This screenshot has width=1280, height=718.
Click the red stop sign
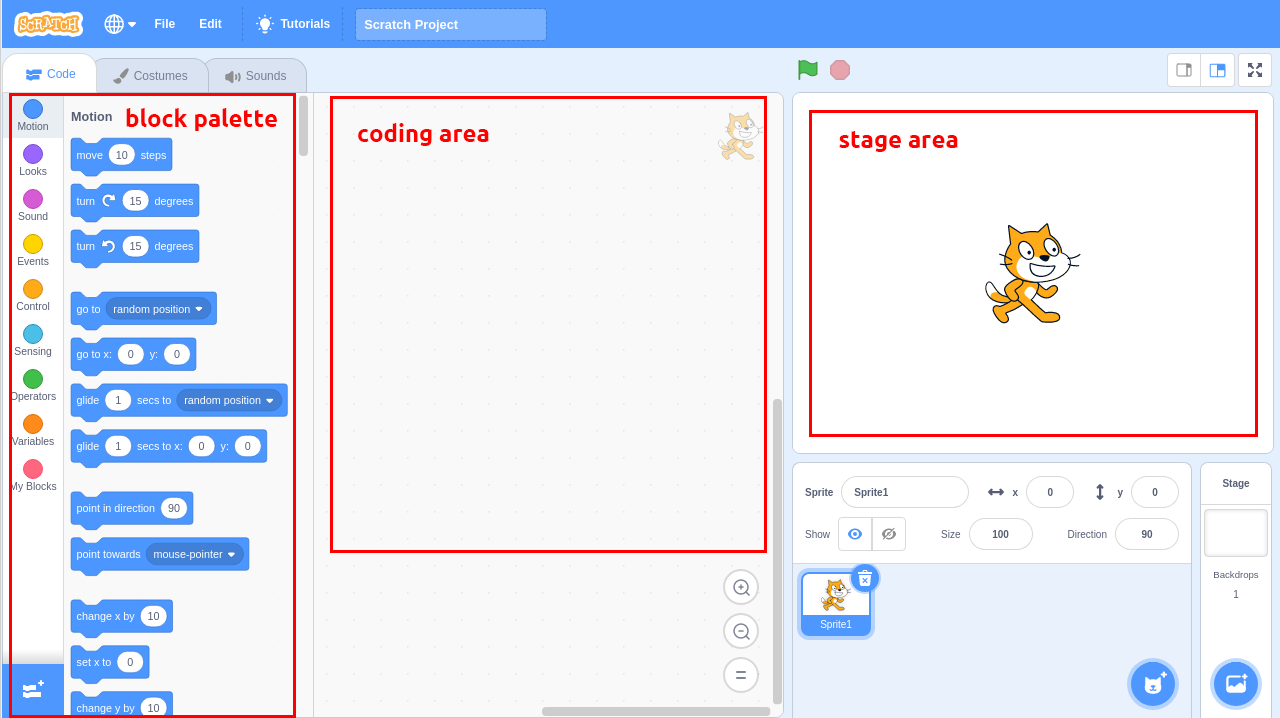[x=840, y=70]
